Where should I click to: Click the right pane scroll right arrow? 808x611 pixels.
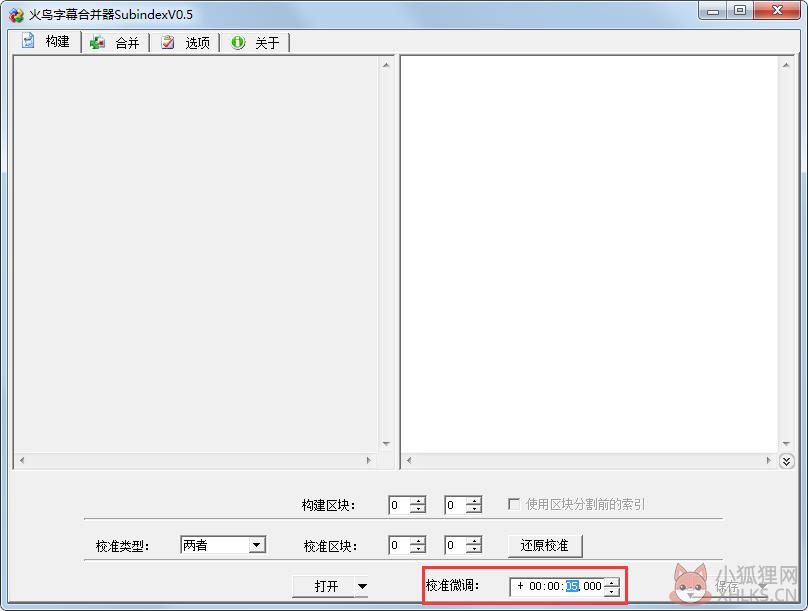tap(768, 460)
